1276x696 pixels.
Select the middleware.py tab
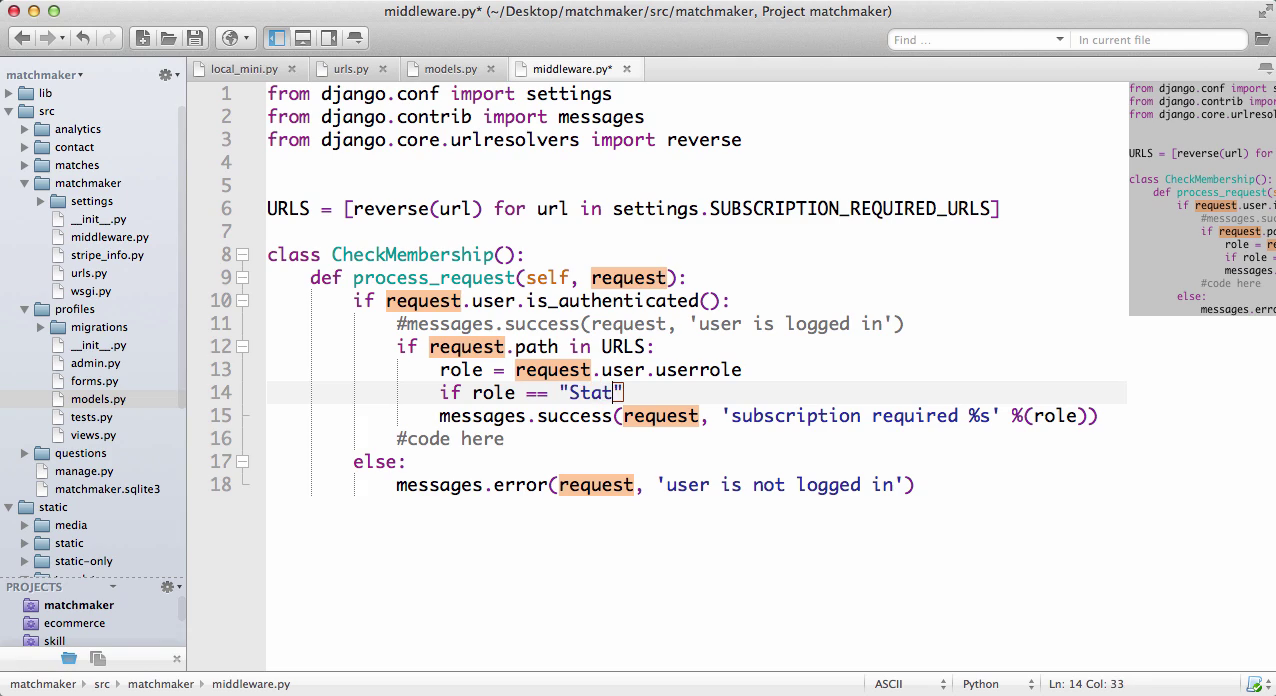tap(572, 69)
